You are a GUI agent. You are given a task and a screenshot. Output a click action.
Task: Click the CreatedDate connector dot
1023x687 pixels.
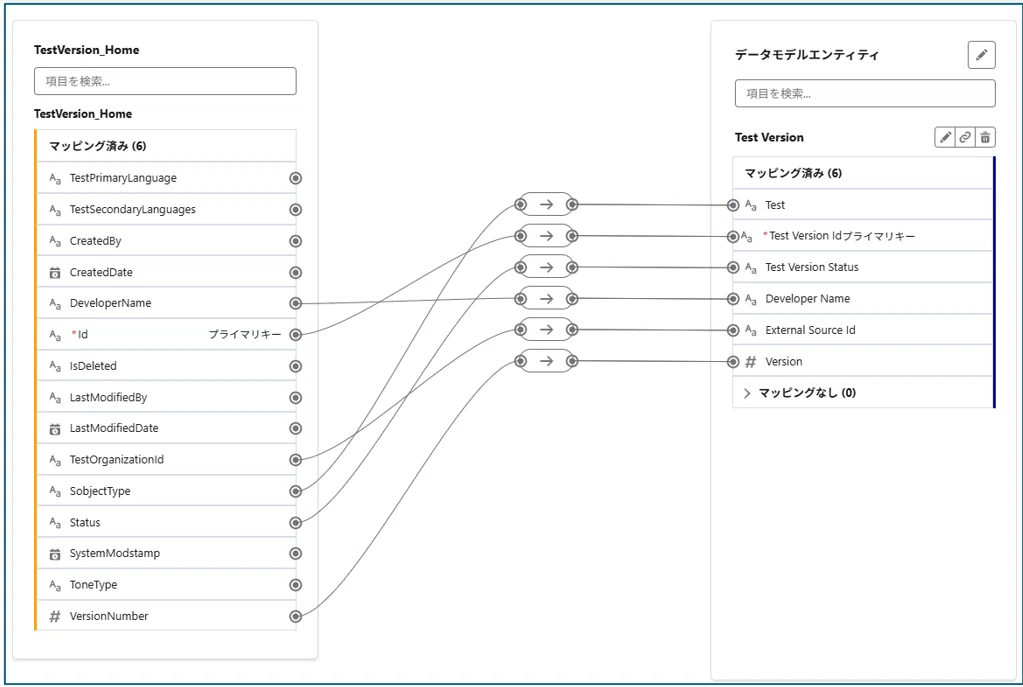click(x=296, y=273)
